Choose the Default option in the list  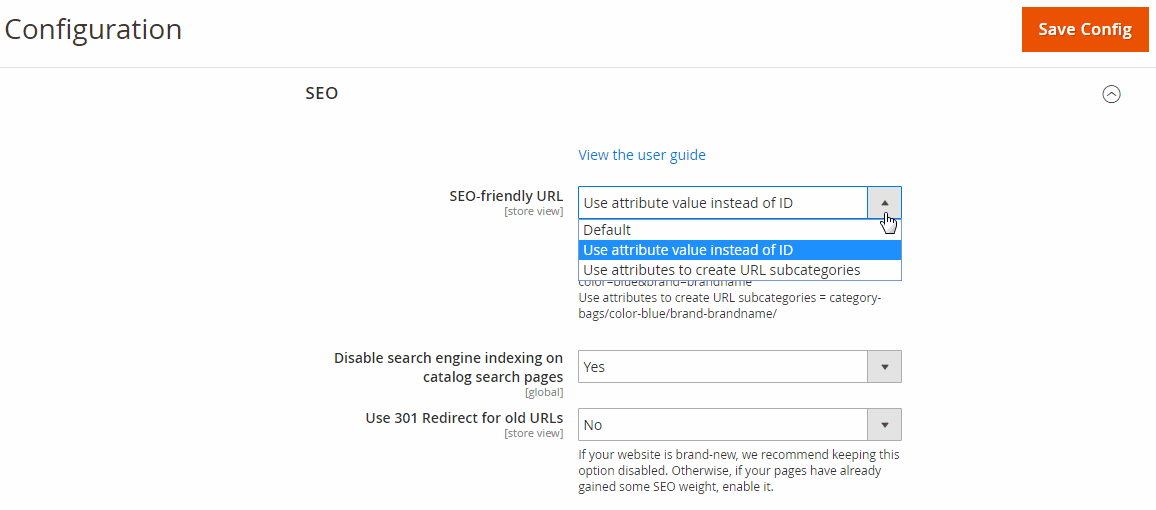739,230
